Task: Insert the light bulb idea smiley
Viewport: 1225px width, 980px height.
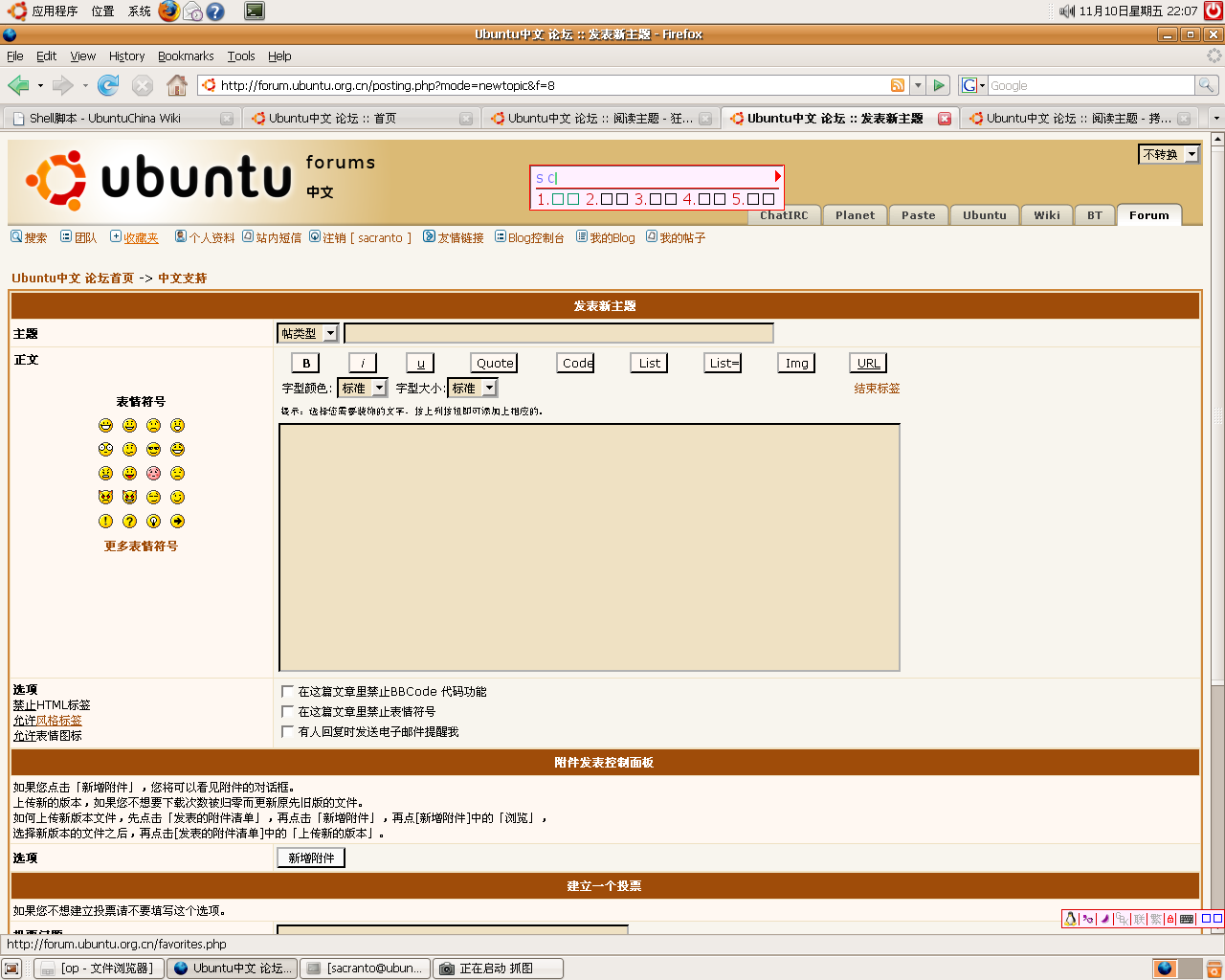Action: [153, 521]
